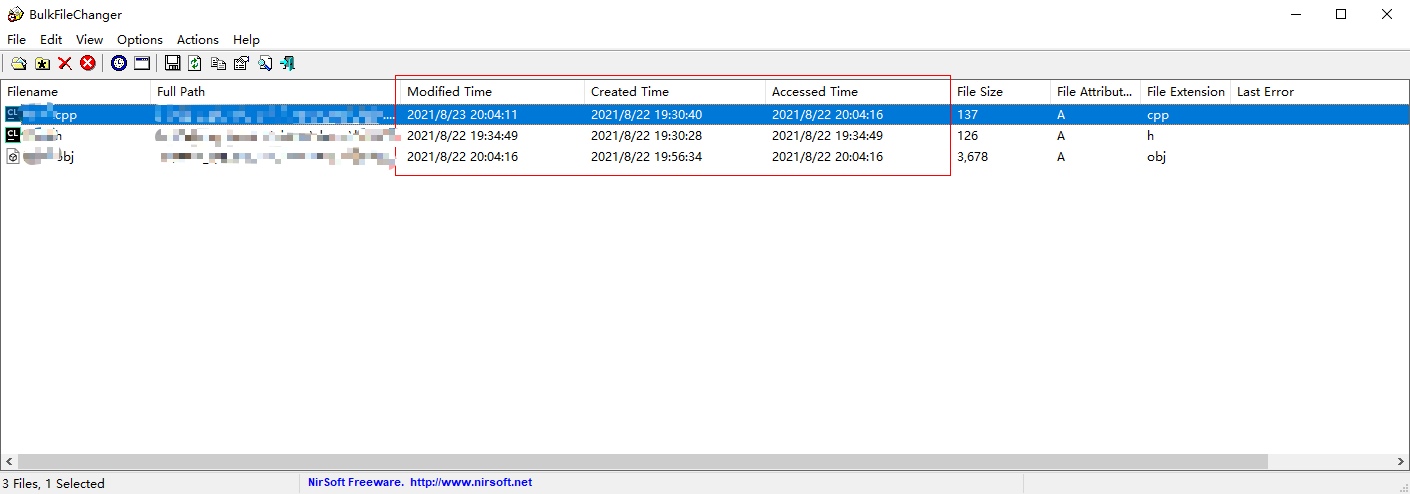
Task: Click the BulkFileChanger title bar app icon
Action: pyautogui.click(x=16, y=15)
